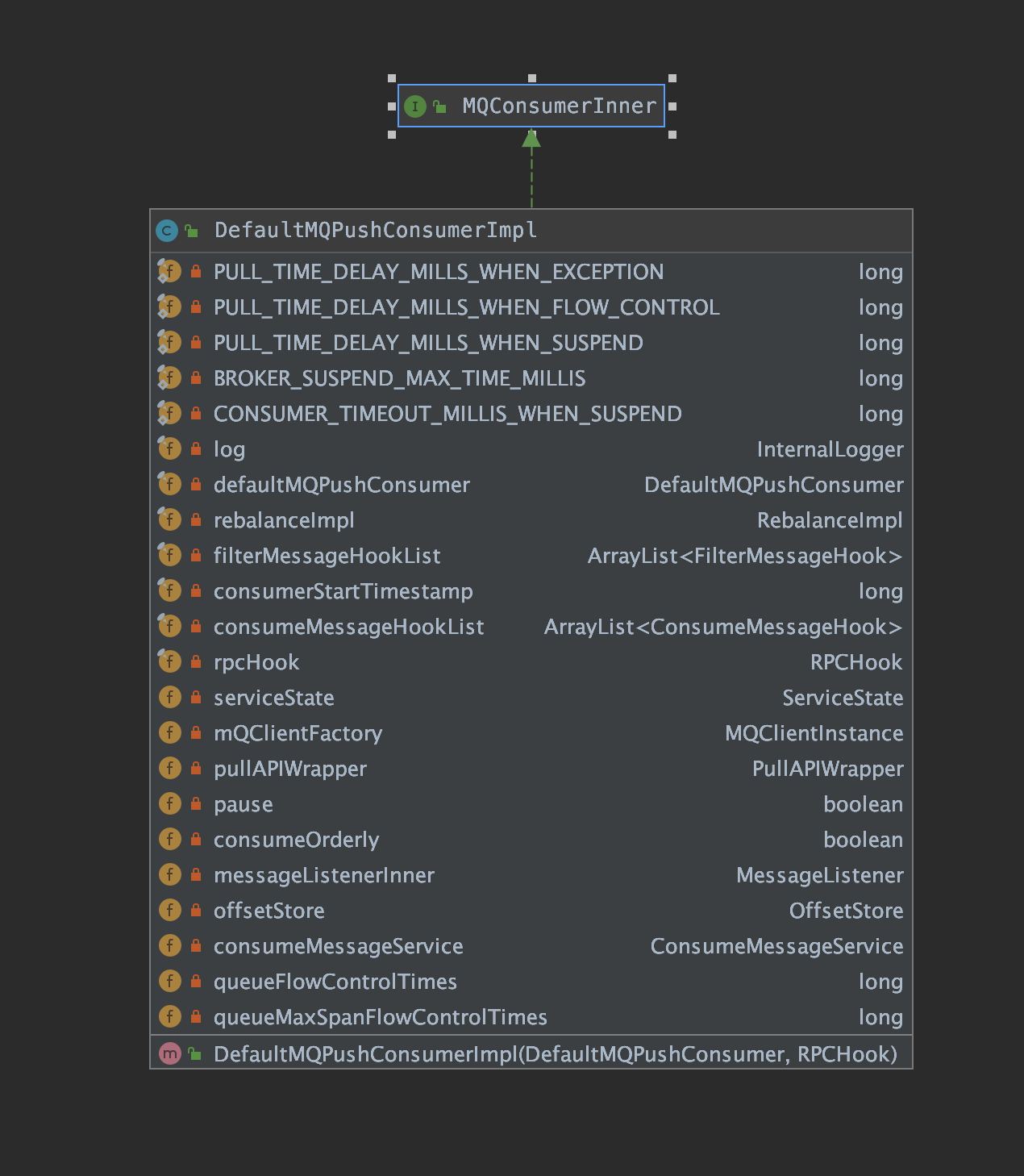Click the field icon next to serviceState

click(x=169, y=697)
